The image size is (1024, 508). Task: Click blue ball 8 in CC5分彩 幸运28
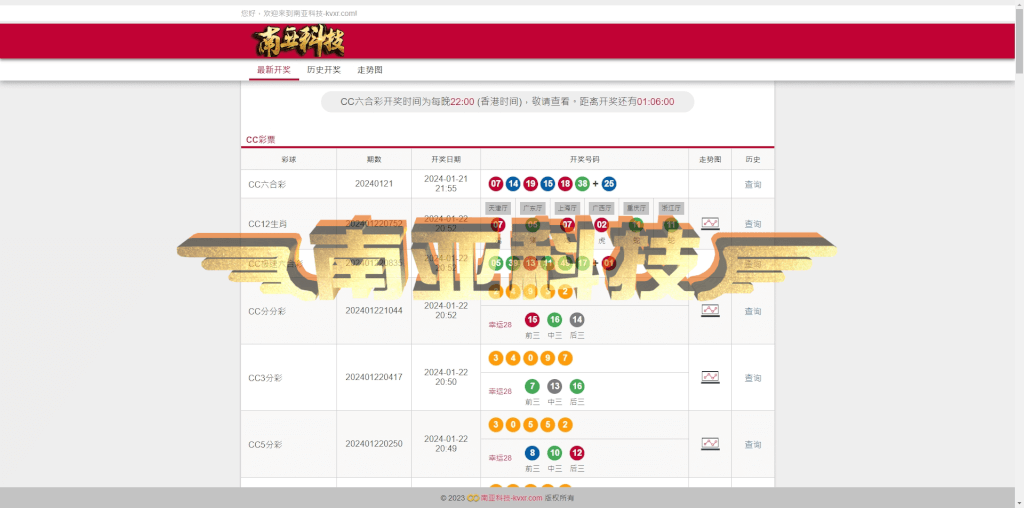click(532, 453)
